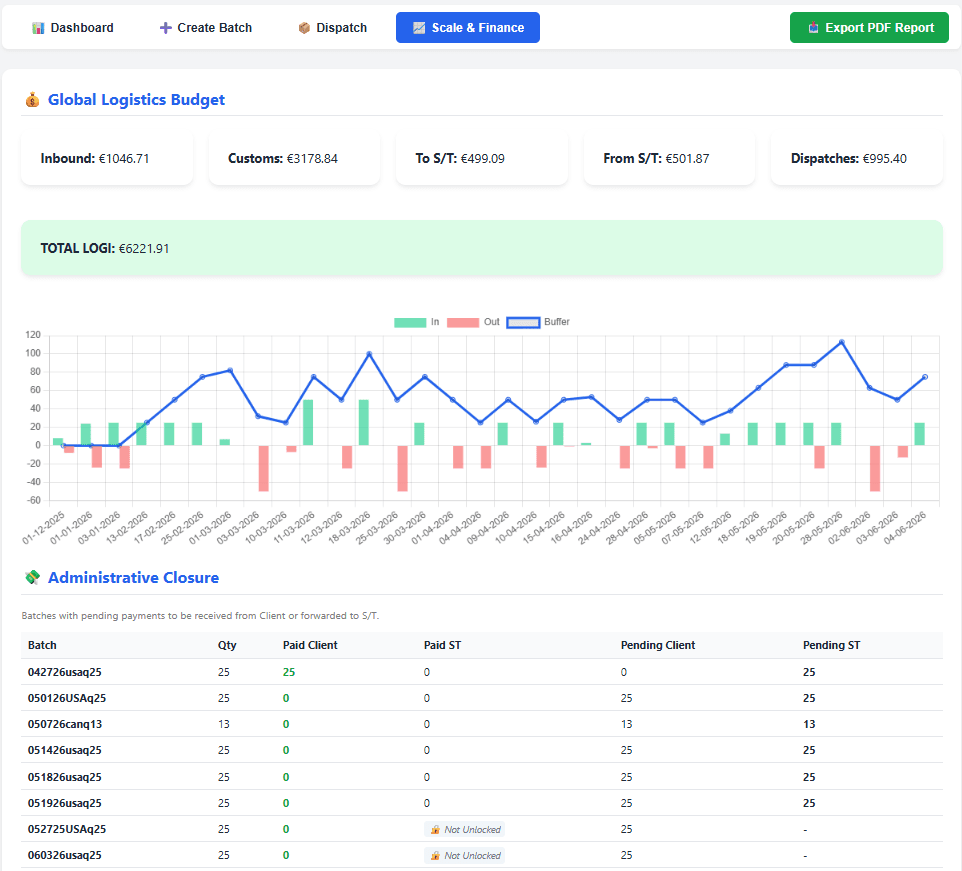Toggle the green In legend swatch
The image size is (962, 871).
pyautogui.click(x=410, y=323)
